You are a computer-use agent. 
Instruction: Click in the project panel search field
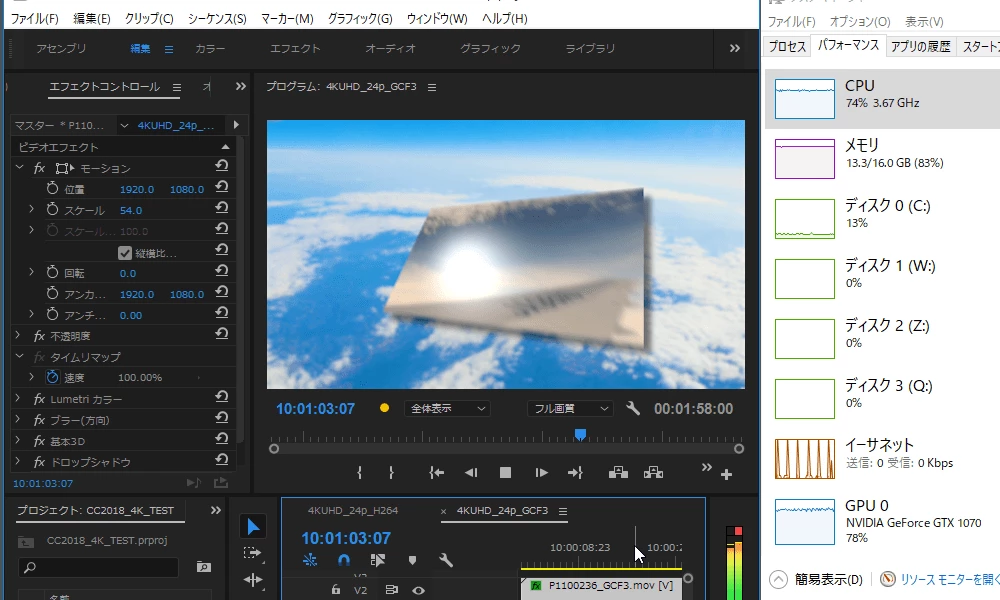coord(98,567)
